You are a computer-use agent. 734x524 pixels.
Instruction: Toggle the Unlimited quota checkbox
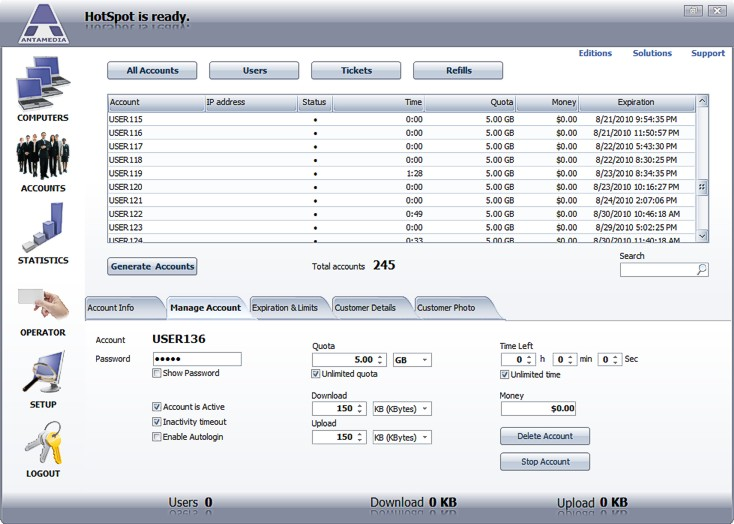click(x=317, y=374)
